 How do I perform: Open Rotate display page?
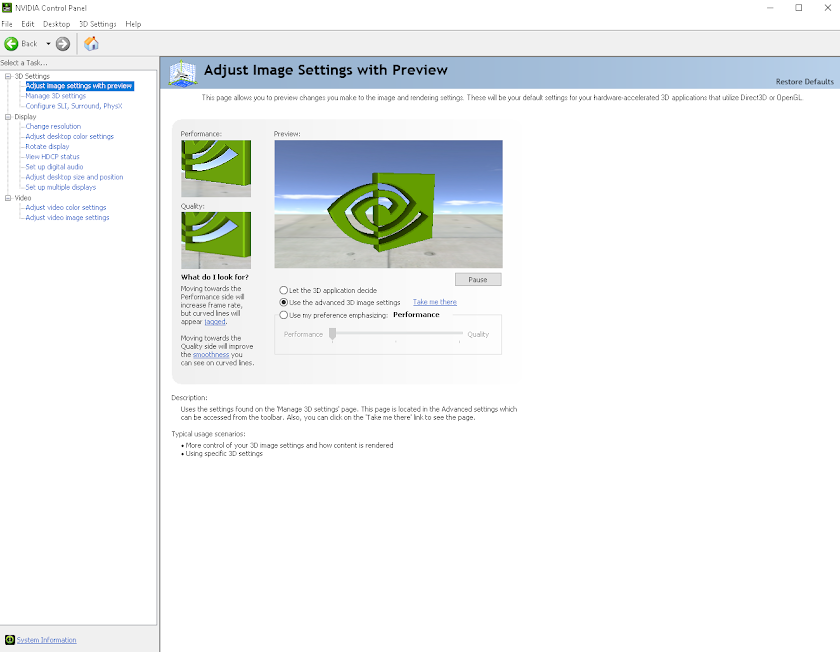47,146
